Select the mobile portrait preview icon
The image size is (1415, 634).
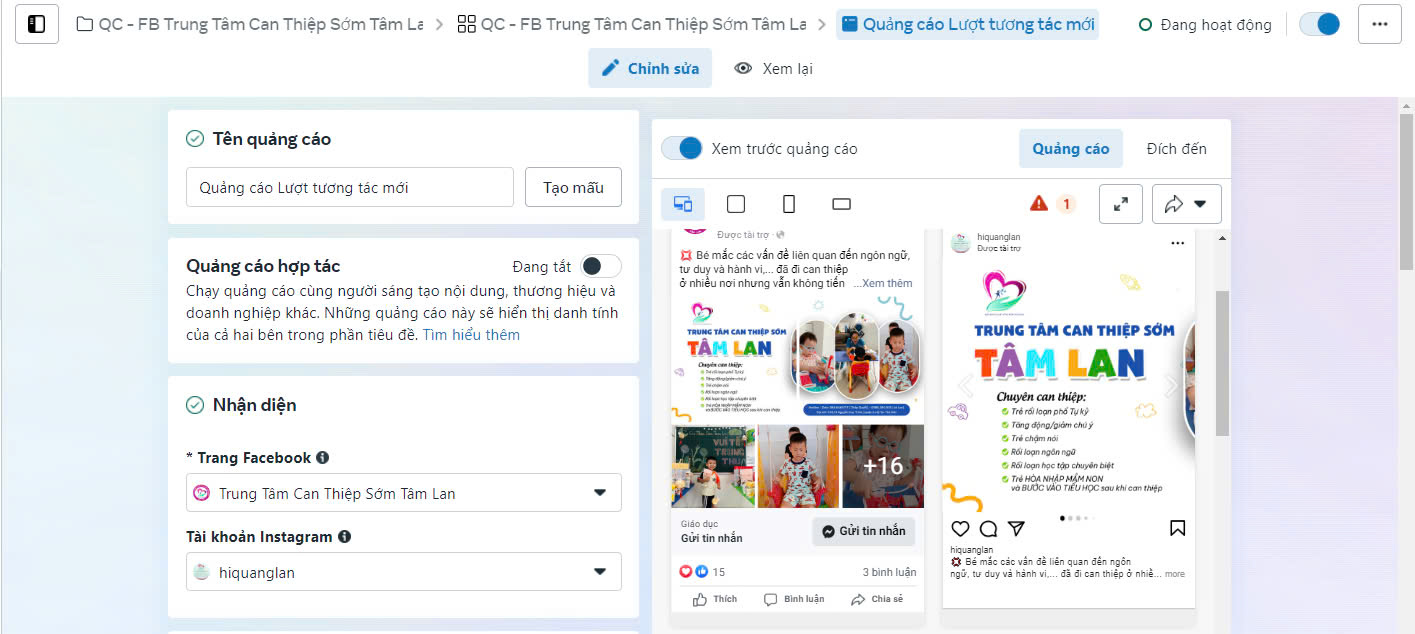(789, 204)
